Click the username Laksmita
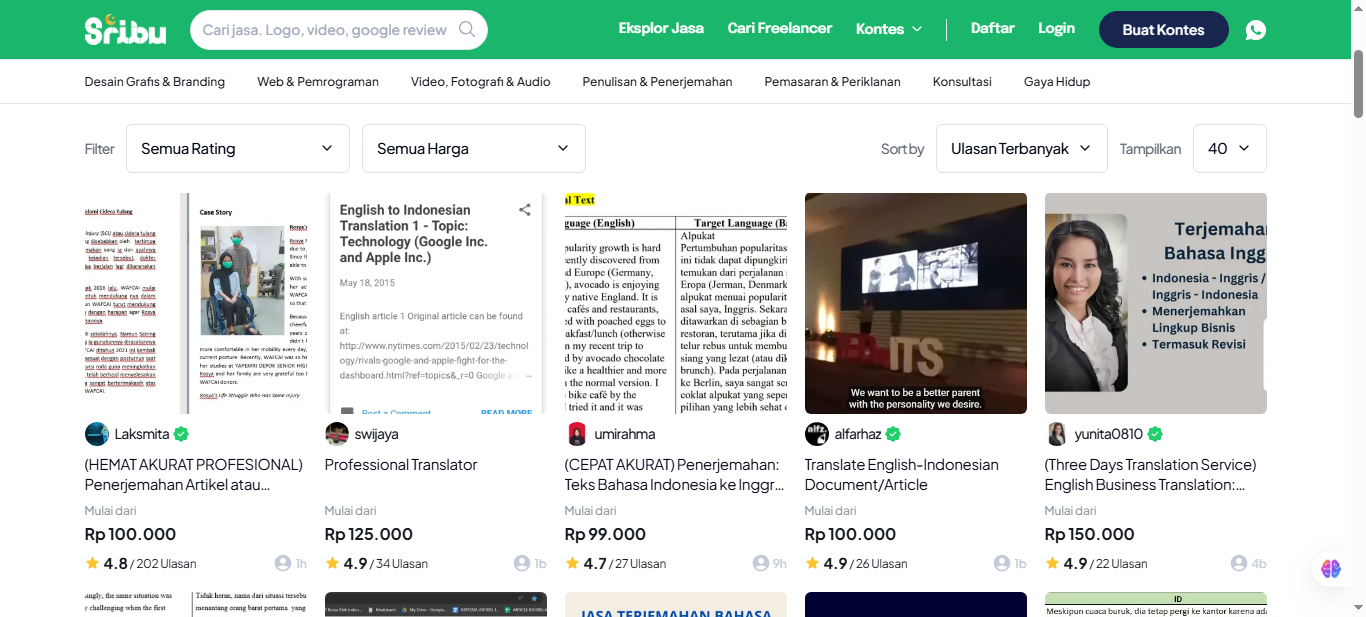The image size is (1366, 617). point(142,434)
